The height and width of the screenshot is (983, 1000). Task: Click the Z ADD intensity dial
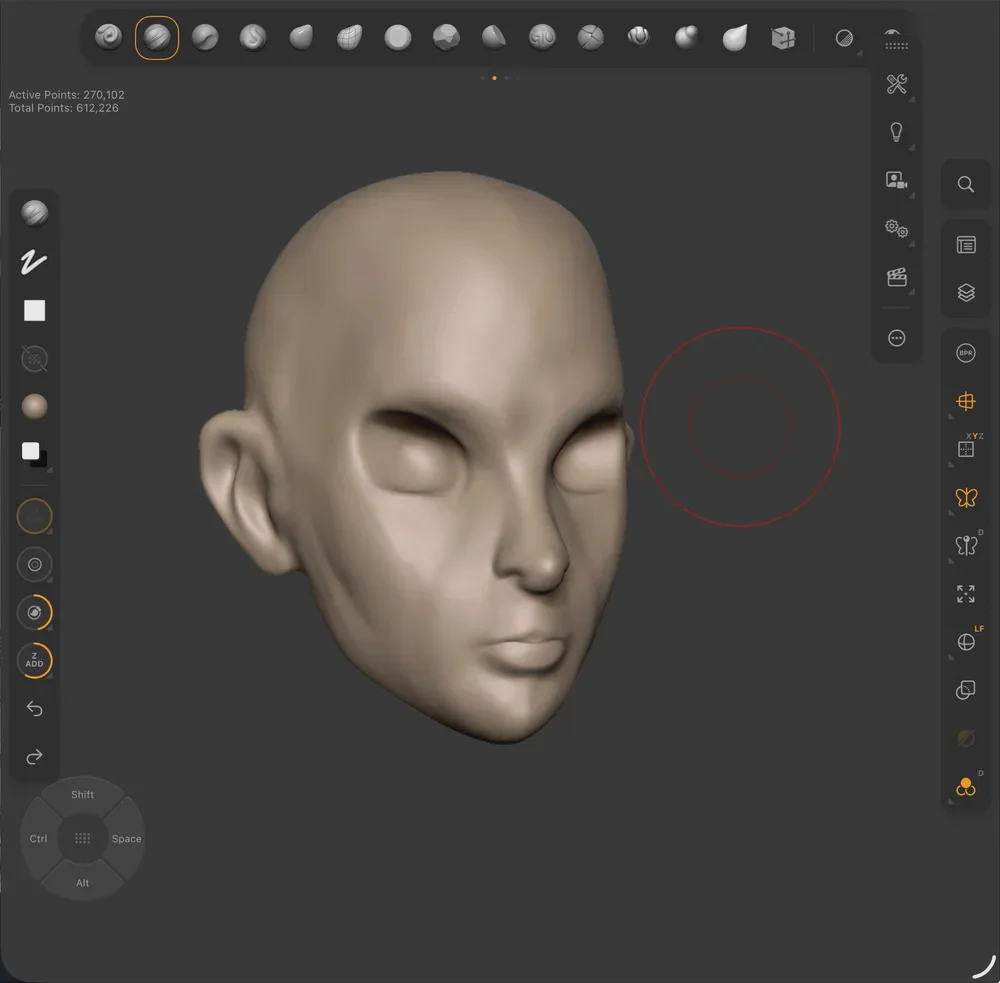point(34,660)
